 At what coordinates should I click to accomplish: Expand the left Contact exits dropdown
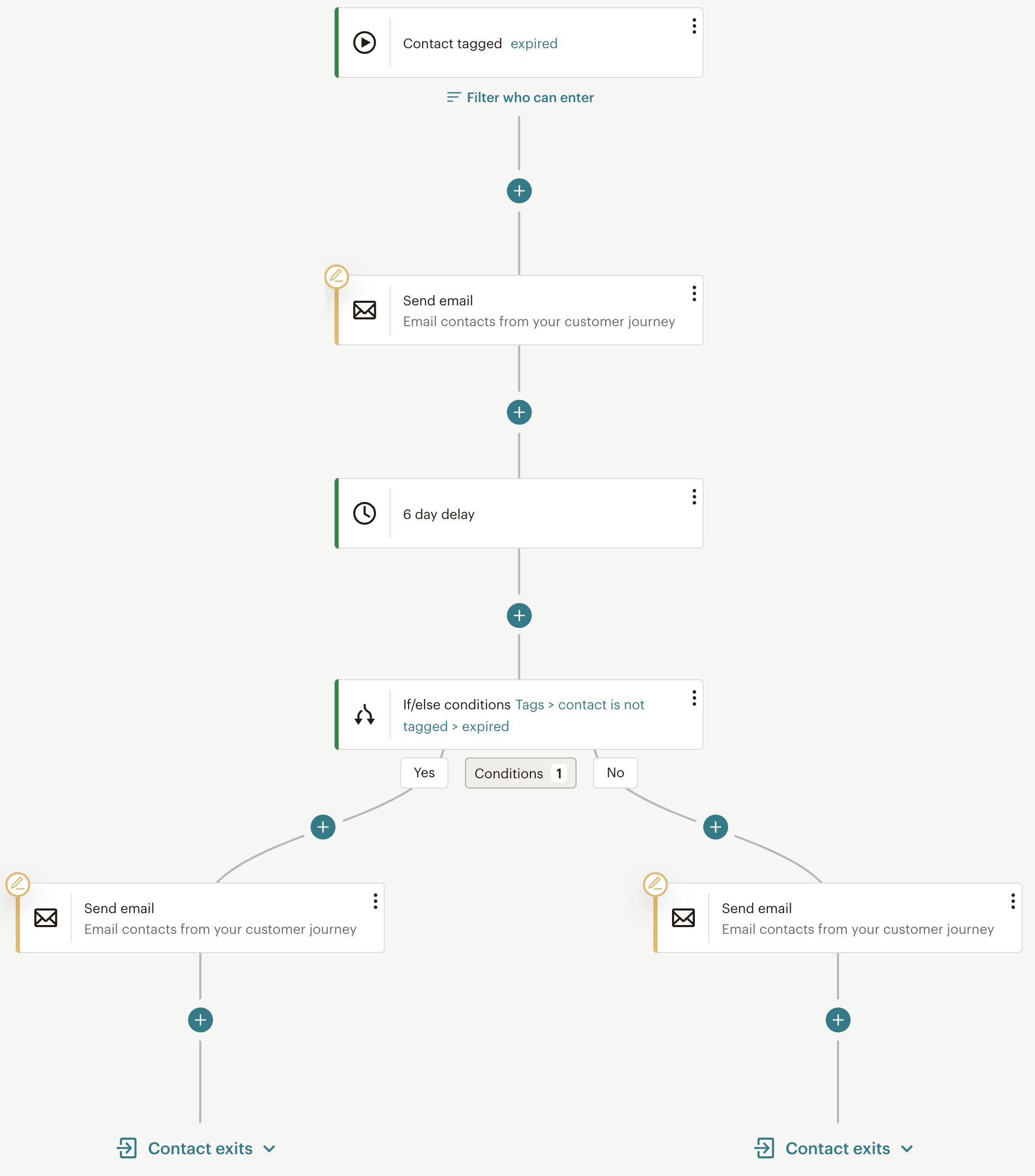click(x=269, y=1149)
